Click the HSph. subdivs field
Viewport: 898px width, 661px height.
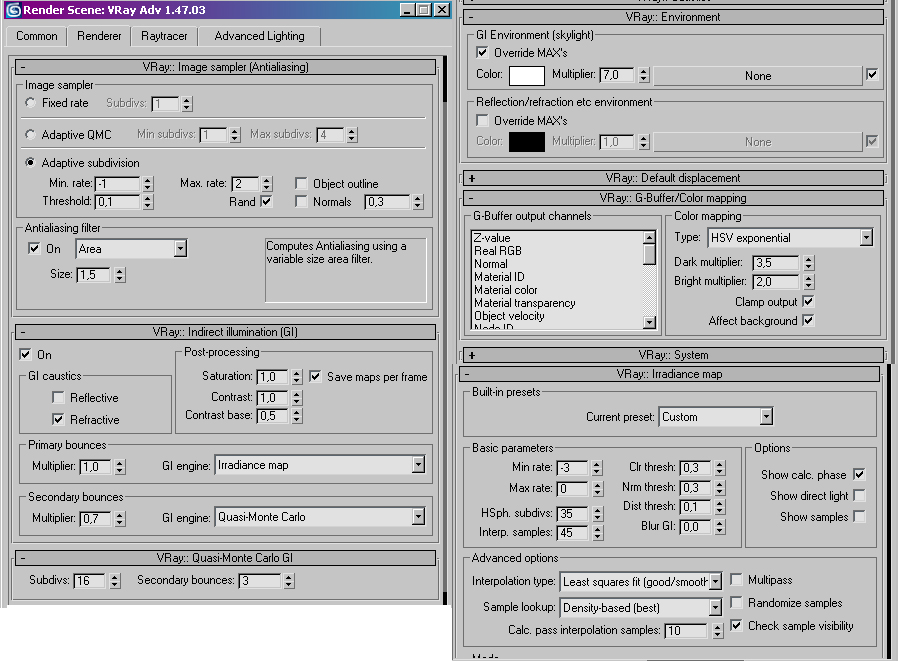pos(573,514)
